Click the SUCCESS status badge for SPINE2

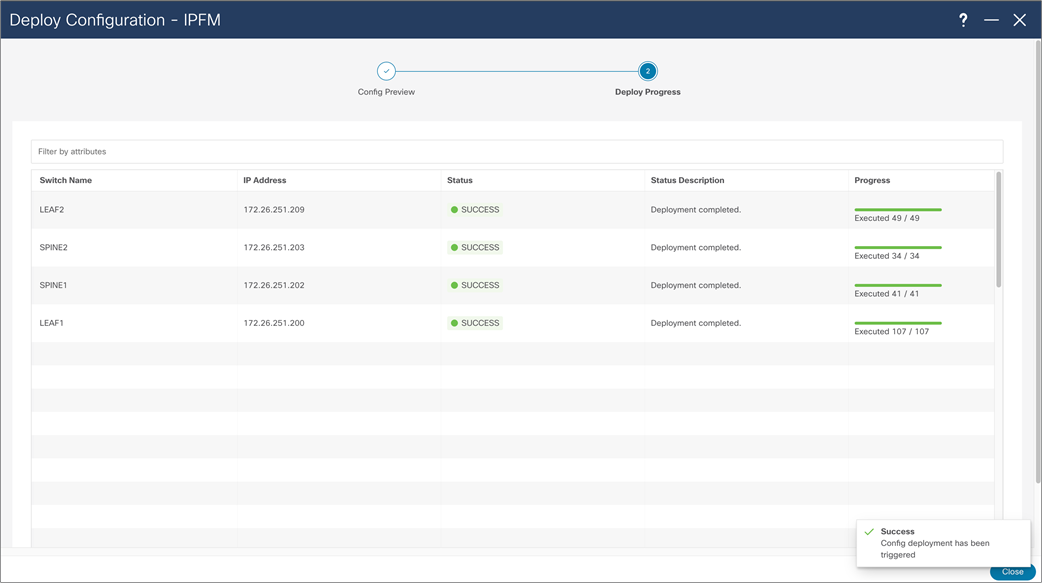coord(474,247)
